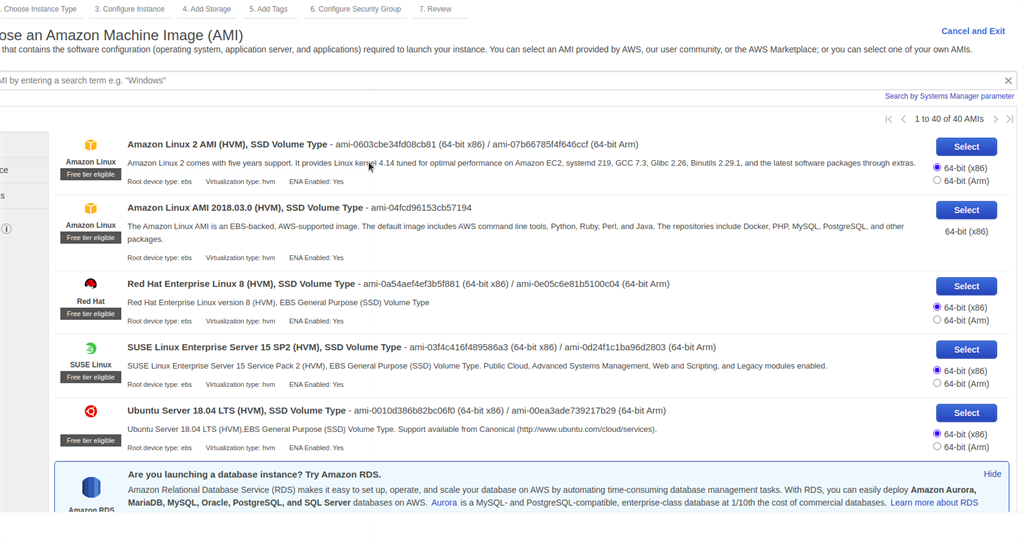Choose 64-bit (x86) for Ubuntu Server 18.04
Image resolution: width=1024 pixels, height=544 pixels.
(x=937, y=434)
